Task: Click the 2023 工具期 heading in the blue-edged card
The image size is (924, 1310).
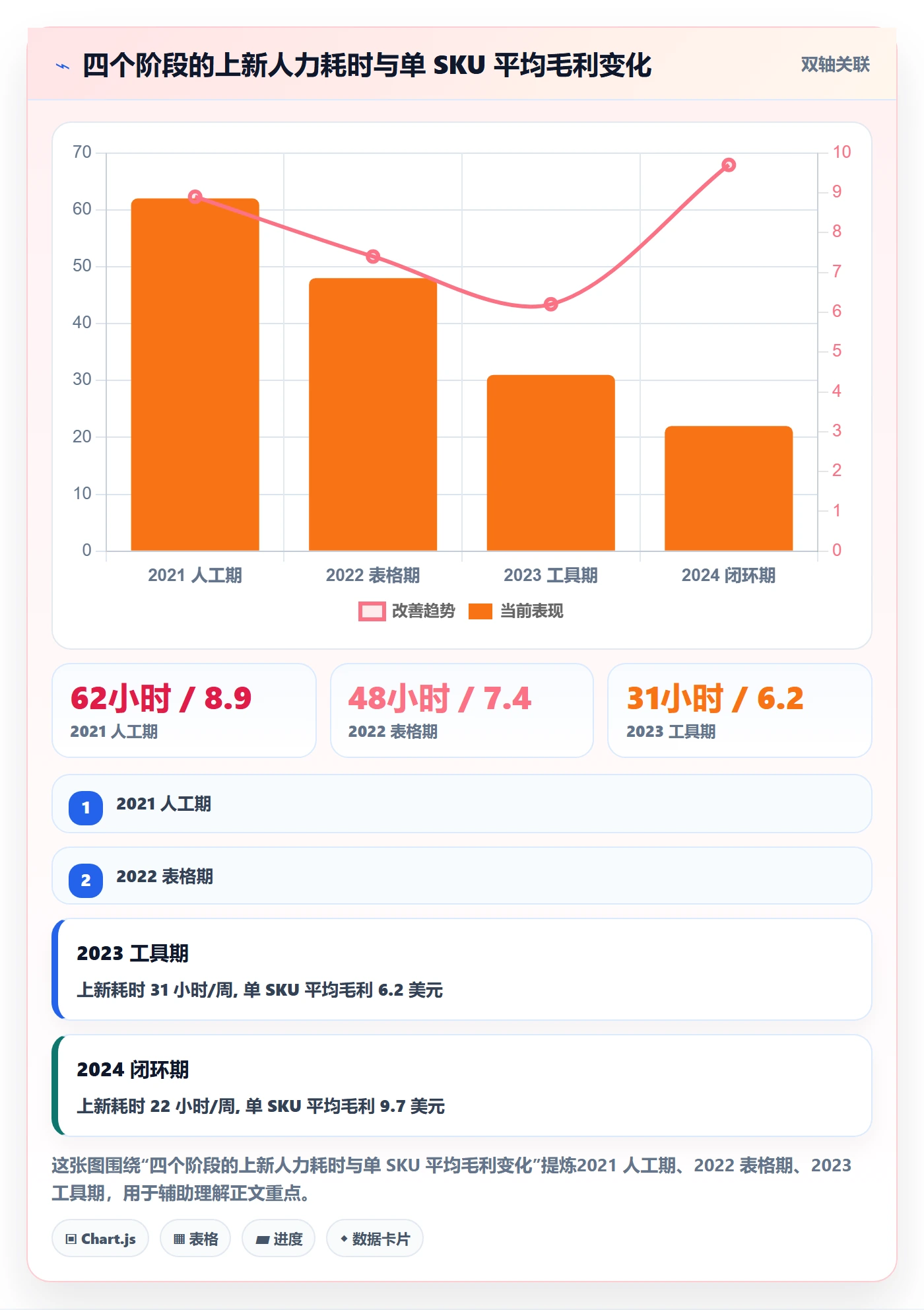Action: click(x=133, y=953)
